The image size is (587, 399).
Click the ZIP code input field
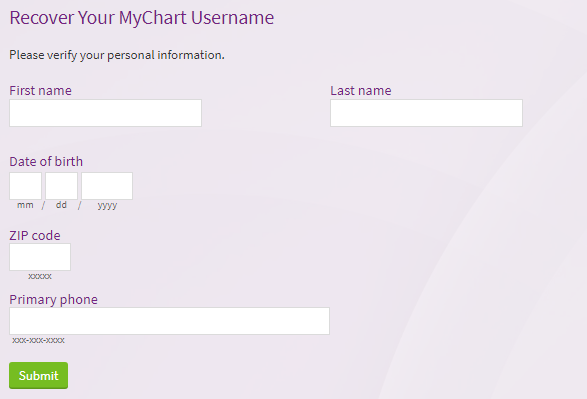(x=40, y=257)
